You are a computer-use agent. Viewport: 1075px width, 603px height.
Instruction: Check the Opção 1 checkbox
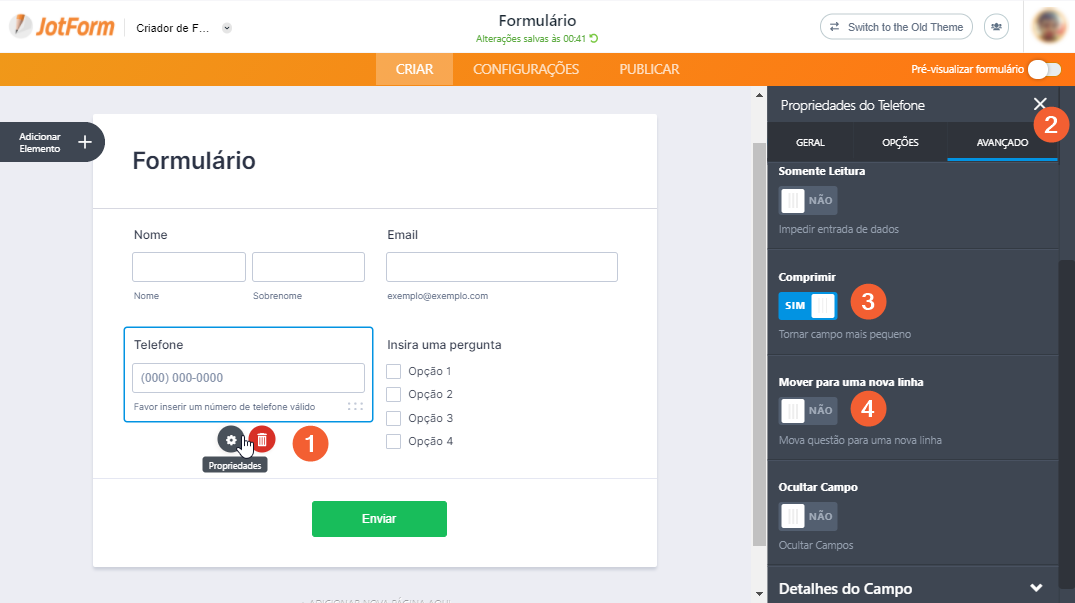pos(394,371)
